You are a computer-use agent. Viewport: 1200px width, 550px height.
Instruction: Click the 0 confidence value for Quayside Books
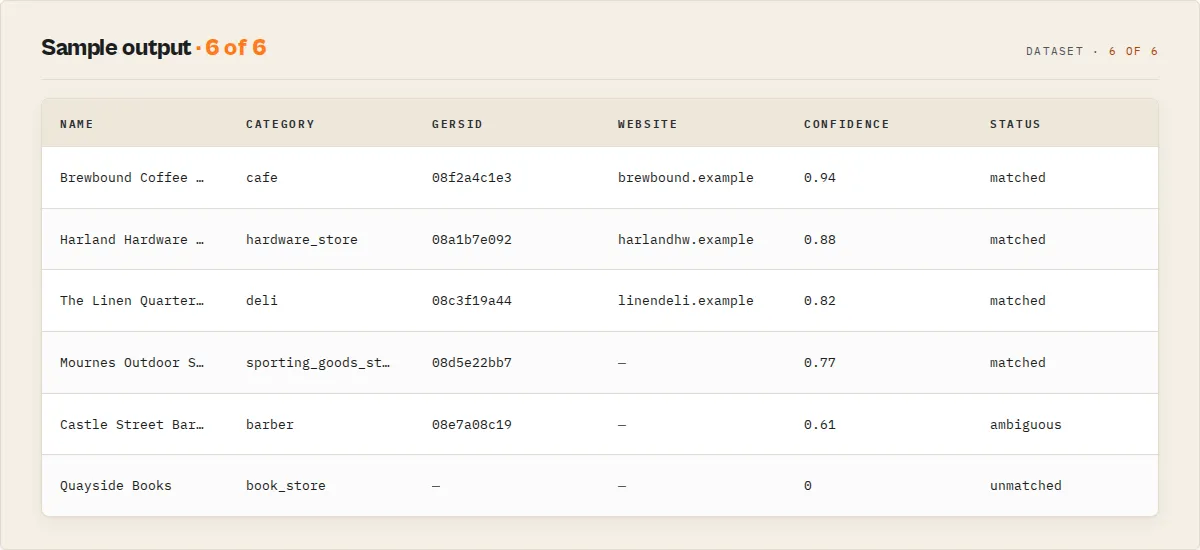point(808,486)
